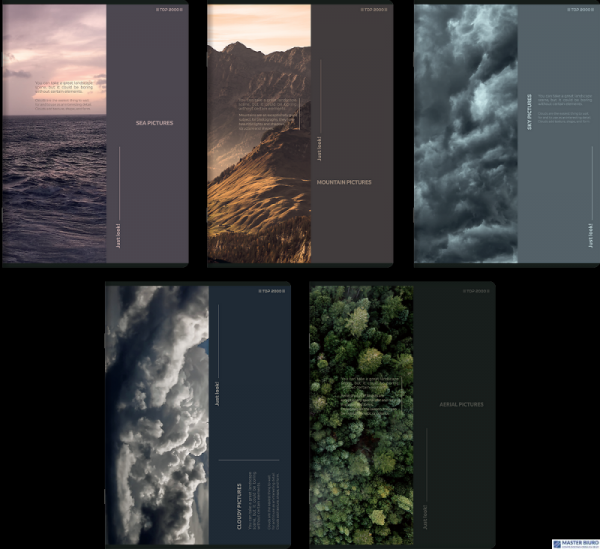Click the description paragraph over the forest photo

(x=370, y=396)
